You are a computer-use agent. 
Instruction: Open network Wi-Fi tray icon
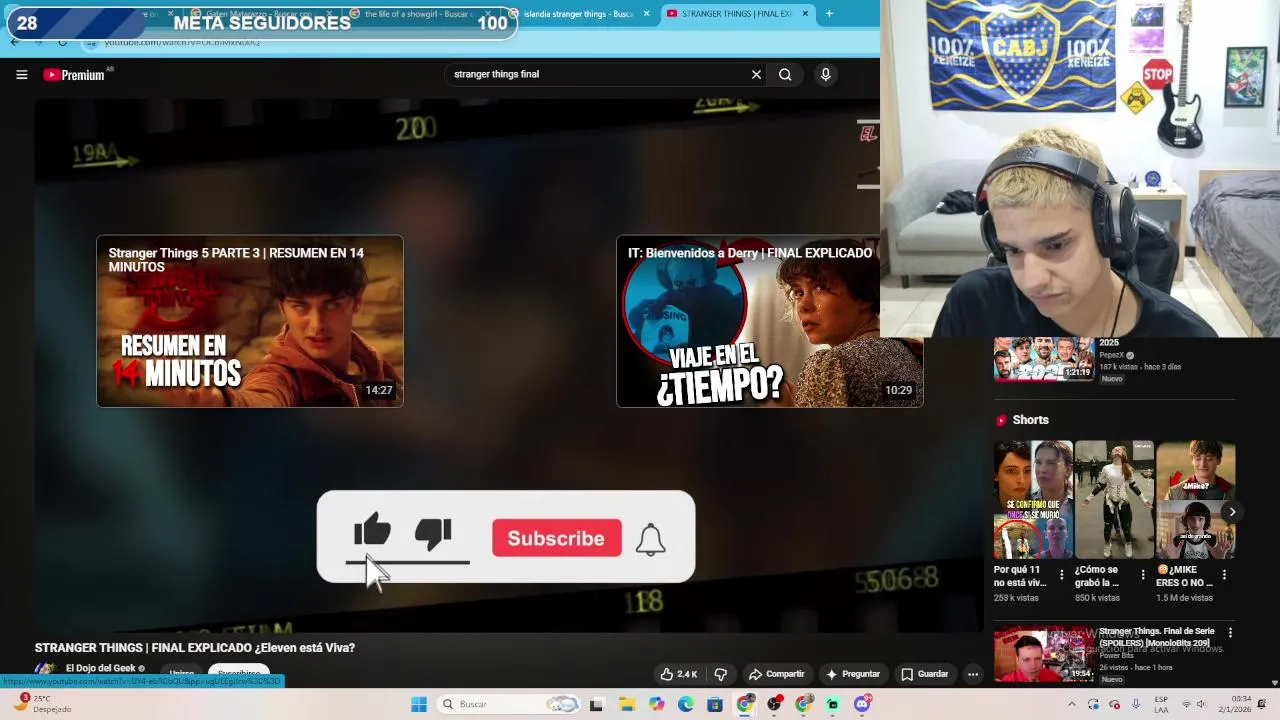coord(1186,704)
